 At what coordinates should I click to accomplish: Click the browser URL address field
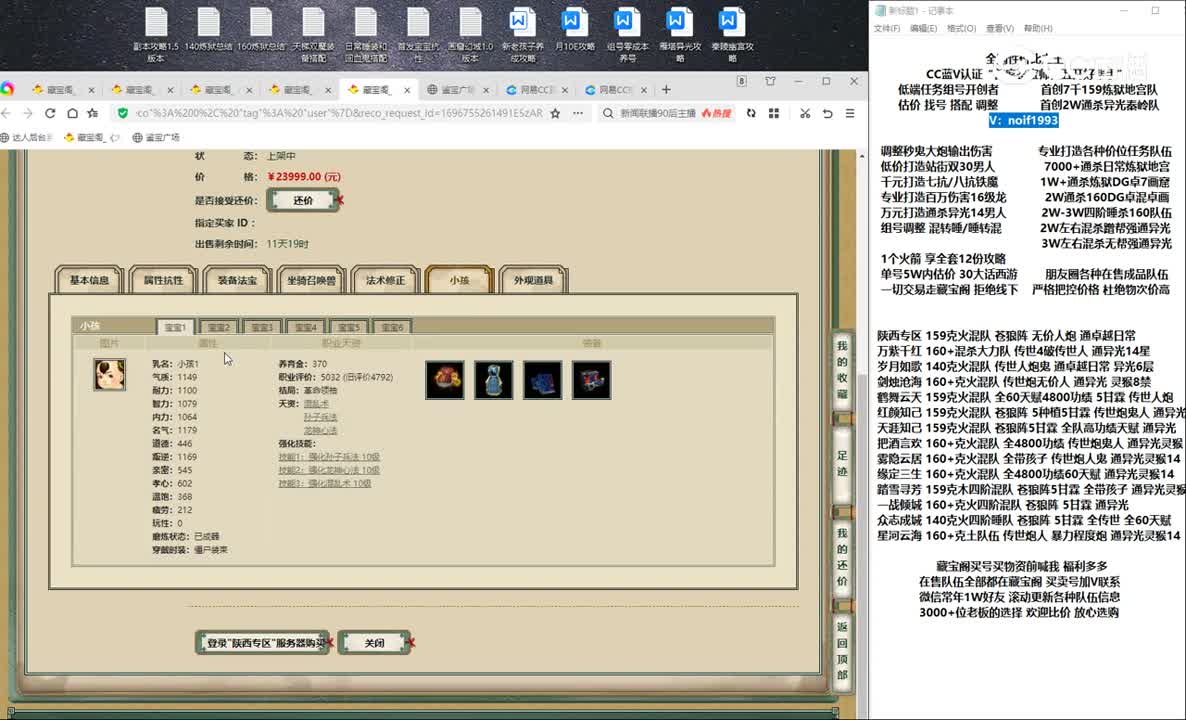point(339,113)
